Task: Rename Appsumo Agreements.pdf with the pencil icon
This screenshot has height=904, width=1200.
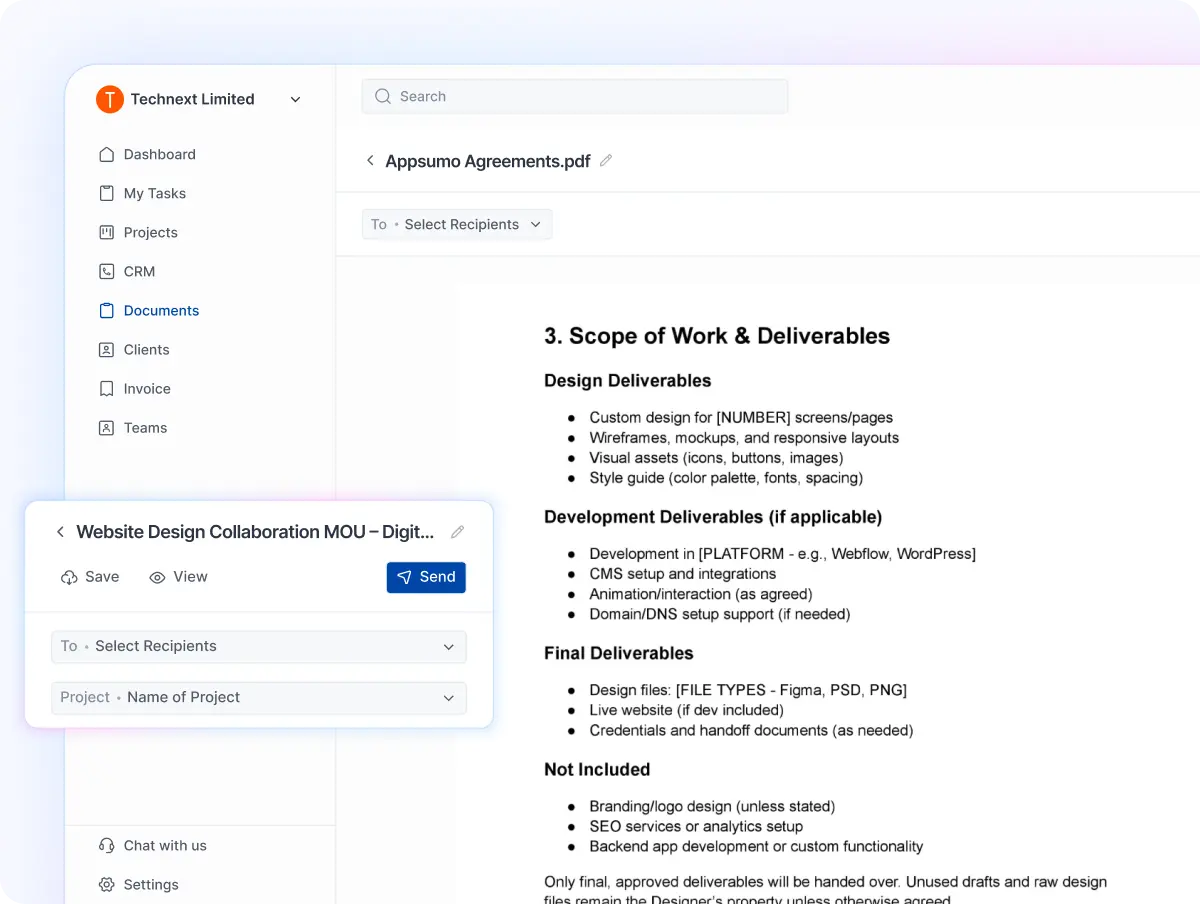Action: pos(606,160)
